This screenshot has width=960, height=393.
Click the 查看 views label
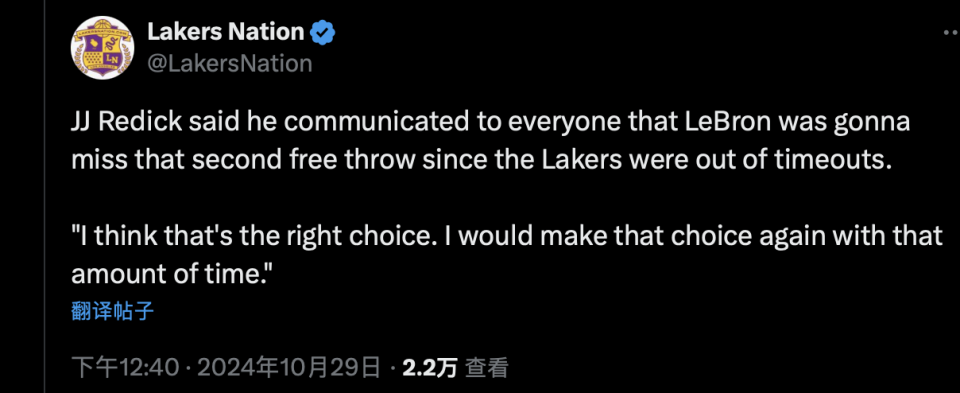coord(487,367)
